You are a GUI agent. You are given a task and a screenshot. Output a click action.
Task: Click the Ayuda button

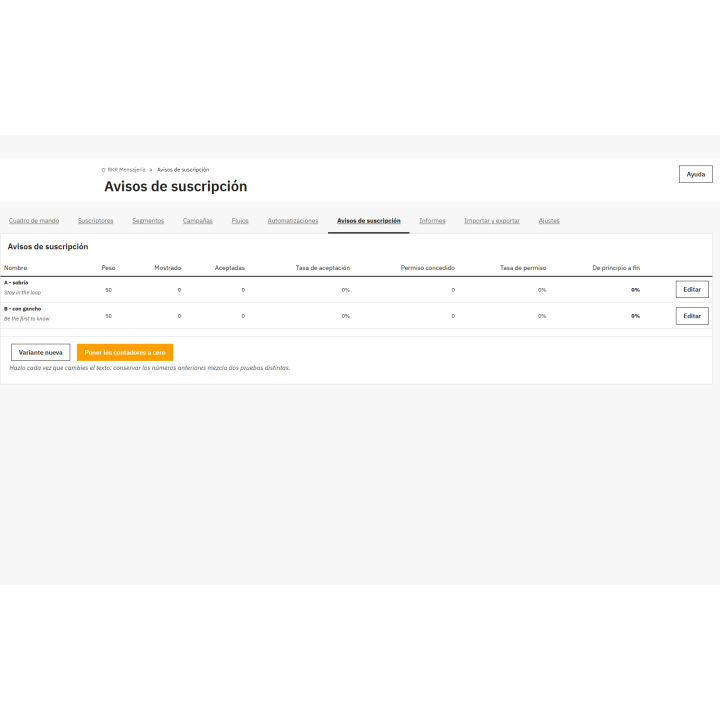696,174
